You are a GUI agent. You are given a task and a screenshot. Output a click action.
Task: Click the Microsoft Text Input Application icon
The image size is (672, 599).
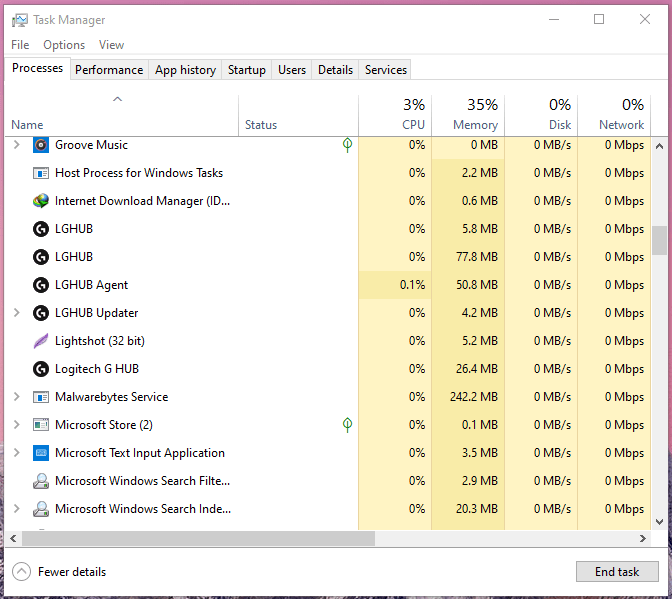[41, 453]
